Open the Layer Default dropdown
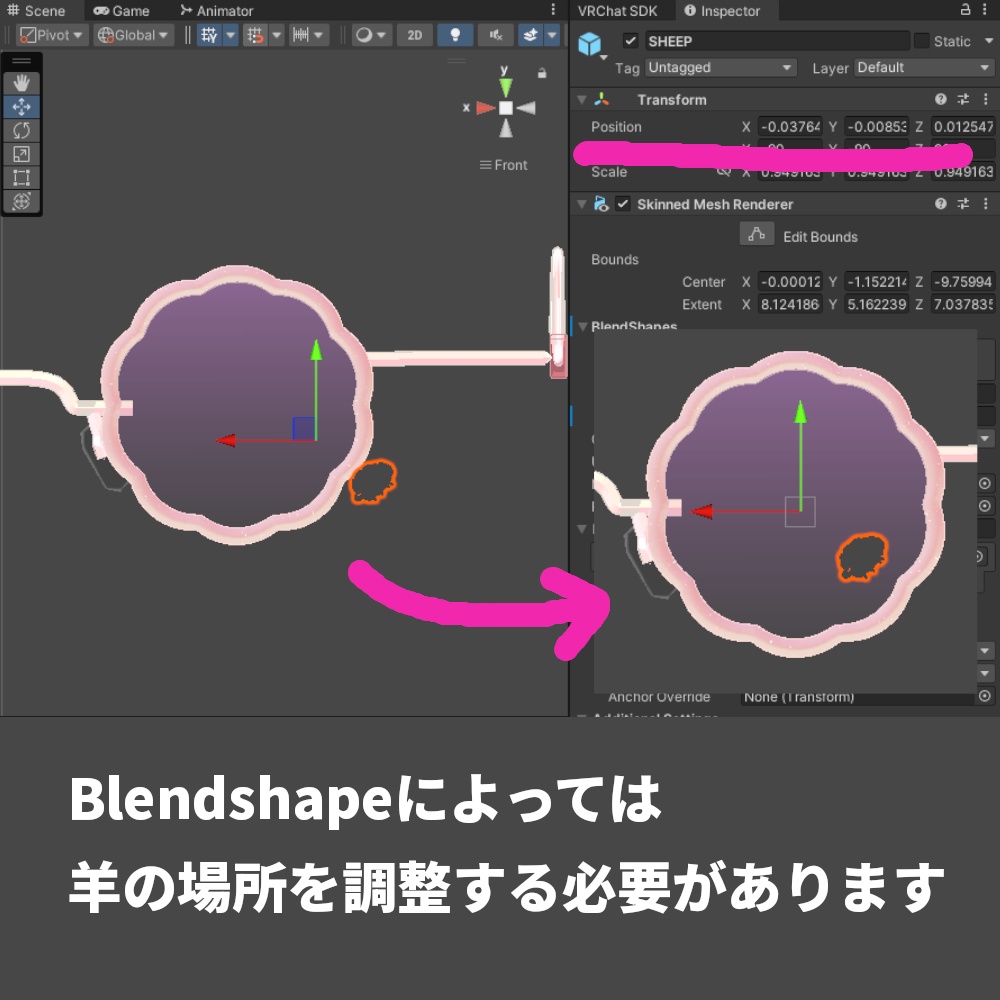The width and height of the screenshot is (1000, 1000). (x=923, y=67)
